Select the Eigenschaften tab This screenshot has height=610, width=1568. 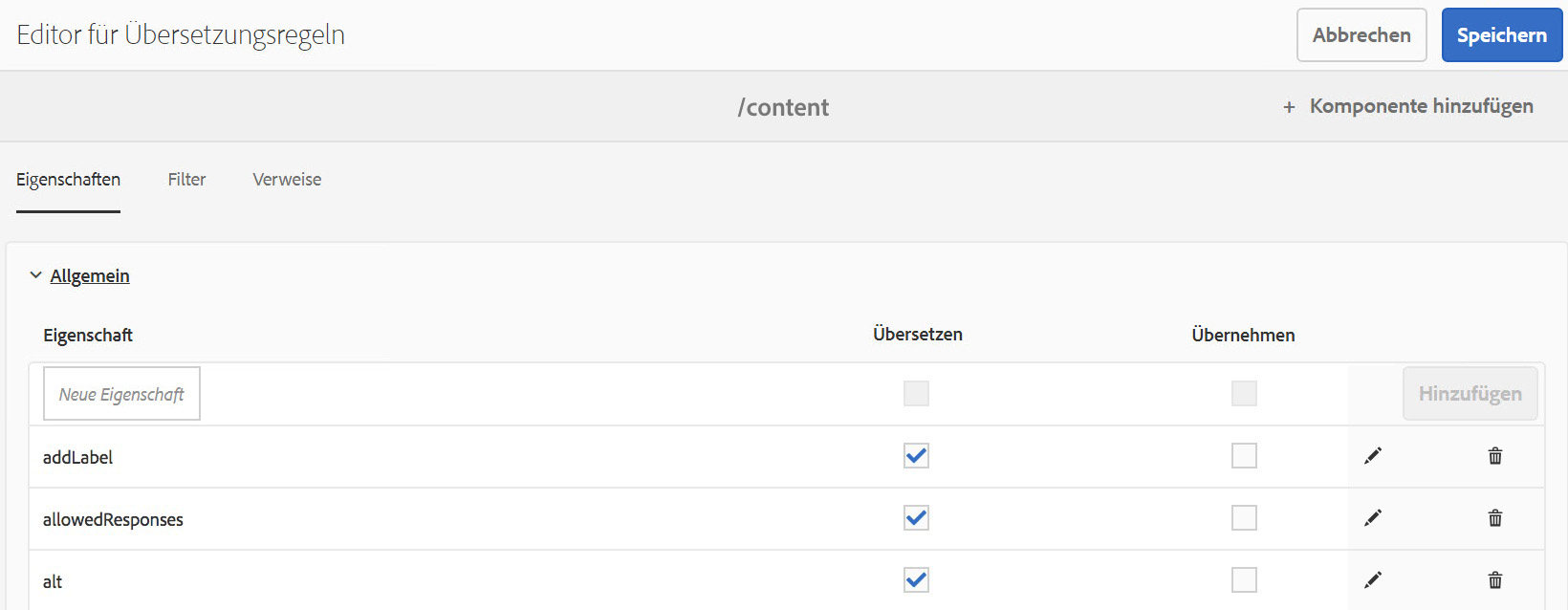click(68, 180)
